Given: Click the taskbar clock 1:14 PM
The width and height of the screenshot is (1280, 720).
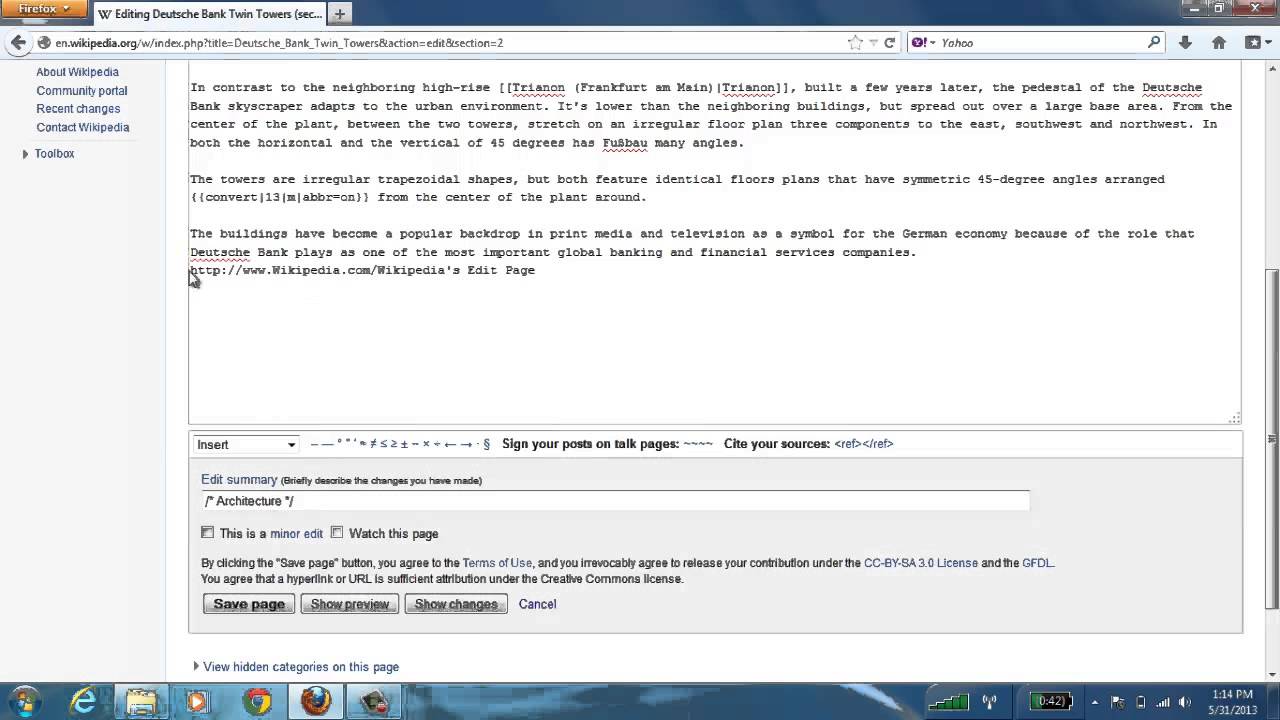Looking at the screenshot, I should click(x=1231, y=702).
